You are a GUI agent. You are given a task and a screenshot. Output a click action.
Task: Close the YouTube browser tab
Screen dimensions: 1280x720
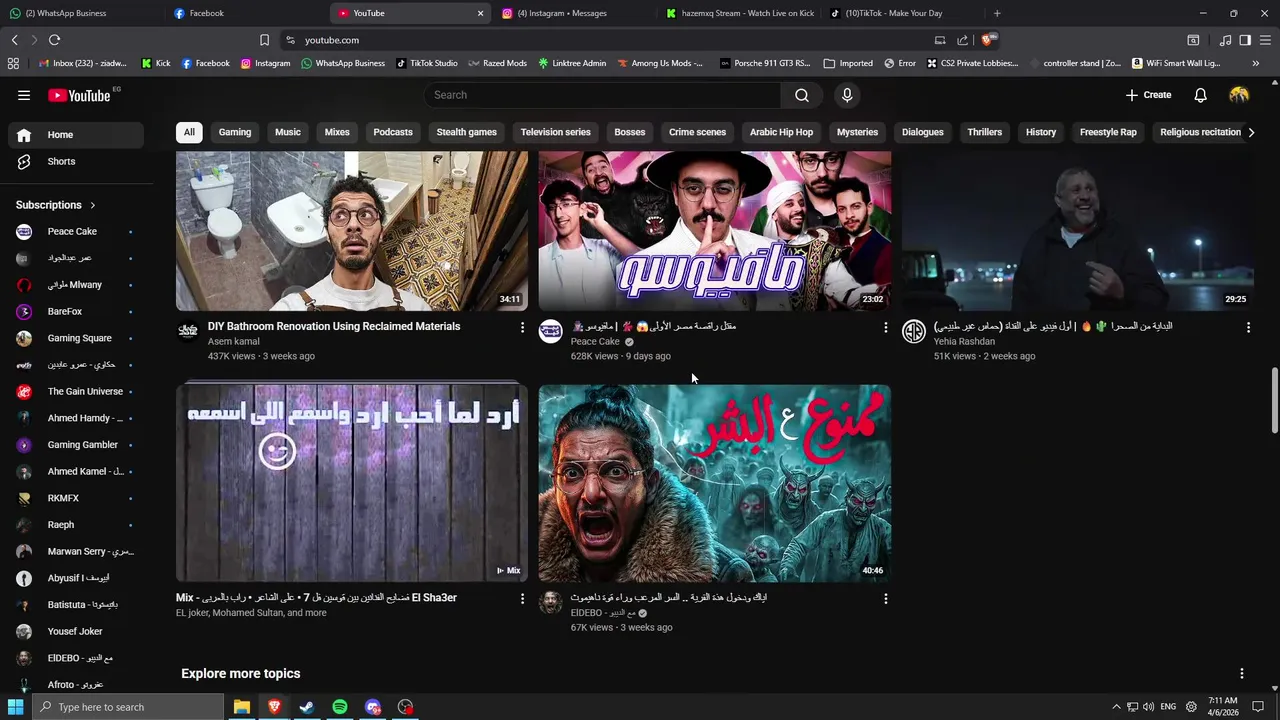pyautogui.click(x=480, y=13)
